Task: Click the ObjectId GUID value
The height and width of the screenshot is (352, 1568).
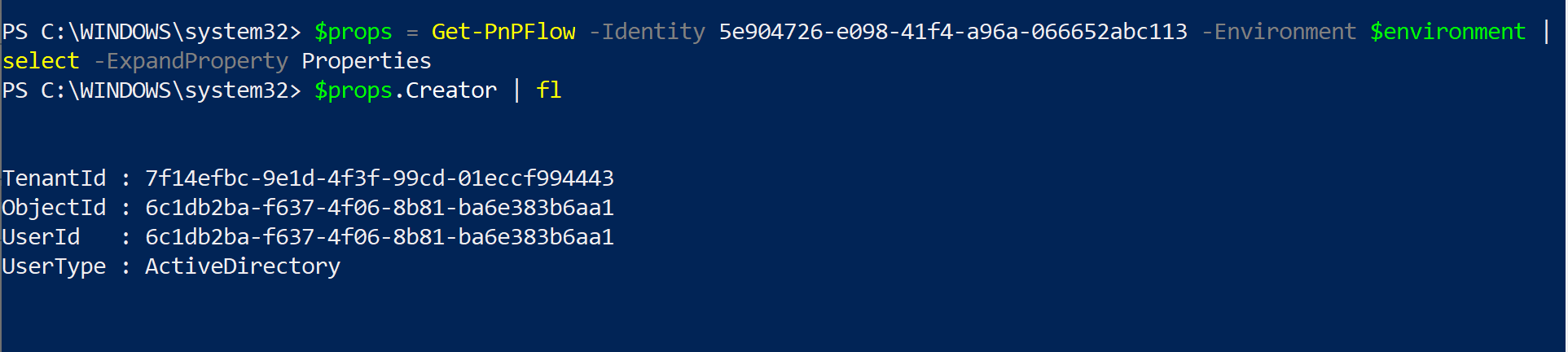Action: 380,208
